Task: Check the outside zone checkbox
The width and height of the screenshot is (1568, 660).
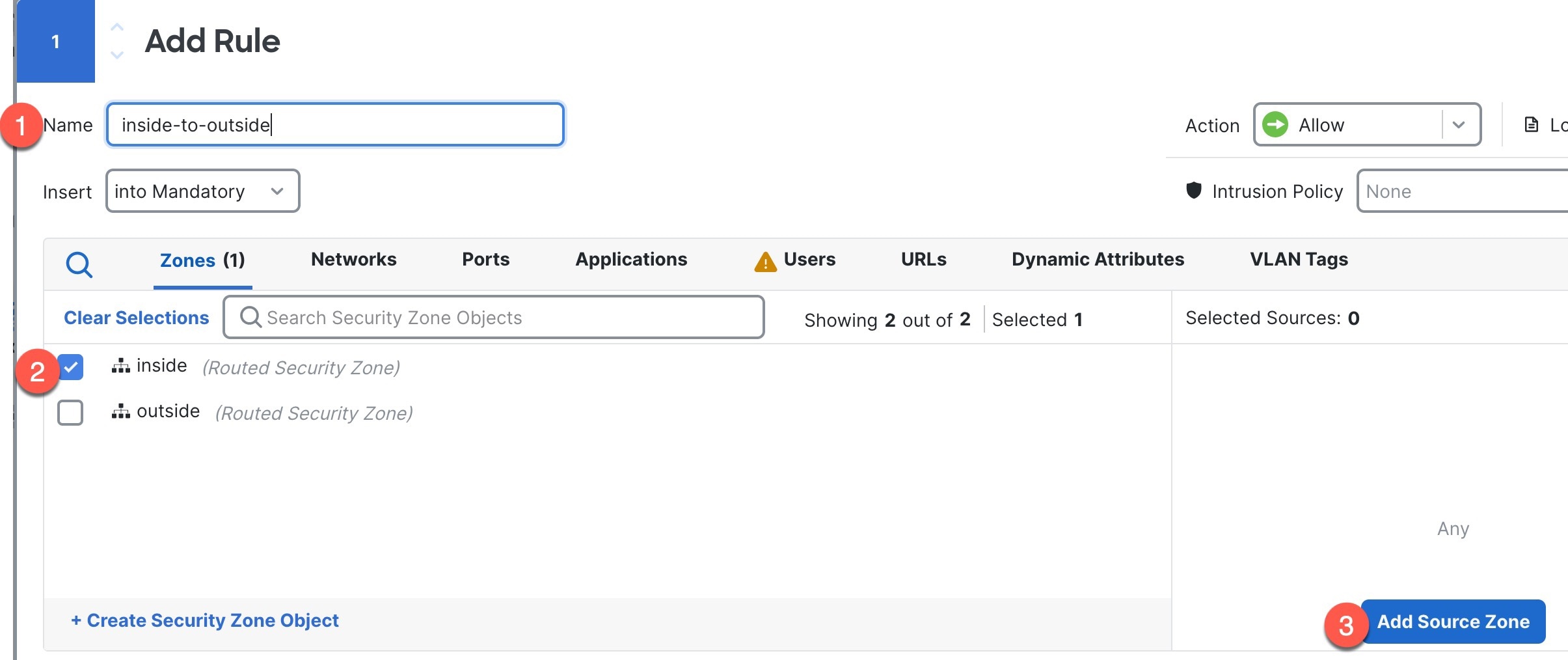Action: (x=70, y=413)
